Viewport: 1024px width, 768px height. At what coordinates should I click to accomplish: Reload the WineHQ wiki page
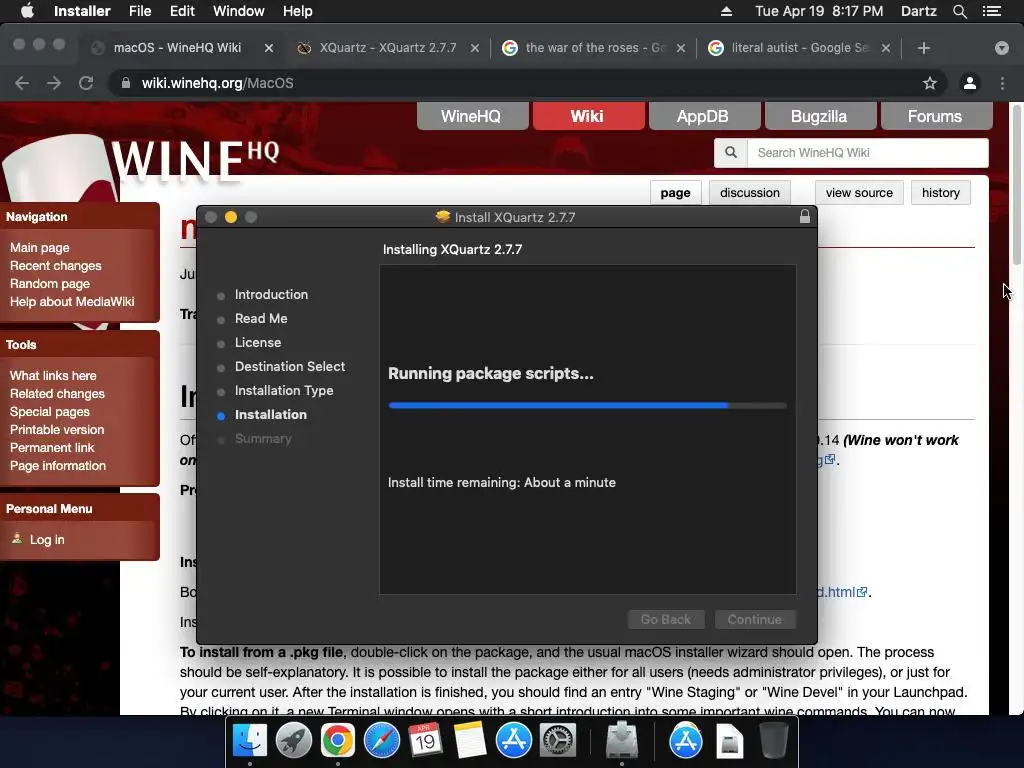[86, 83]
